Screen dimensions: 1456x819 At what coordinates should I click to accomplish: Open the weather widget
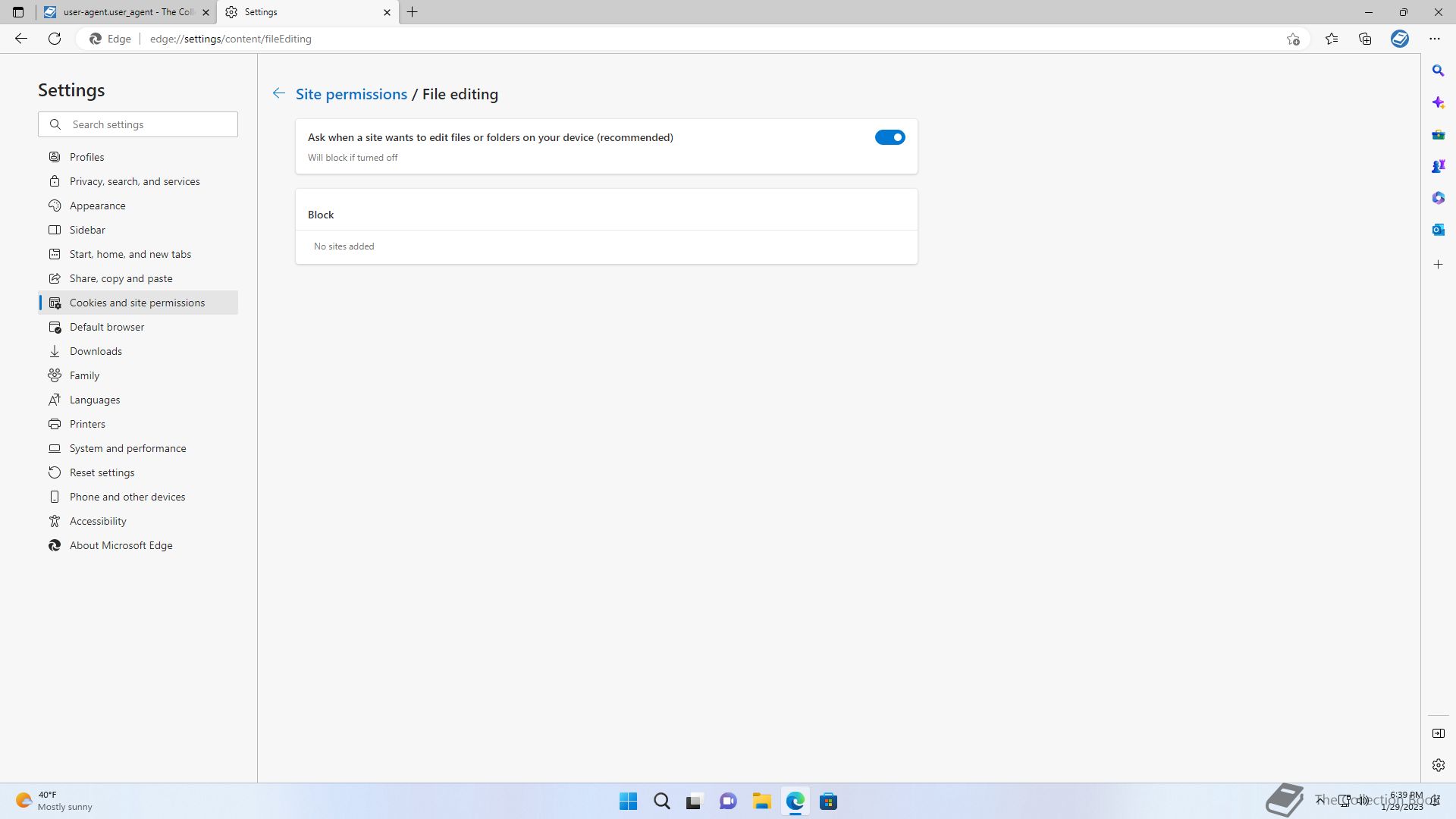[x=55, y=801]
